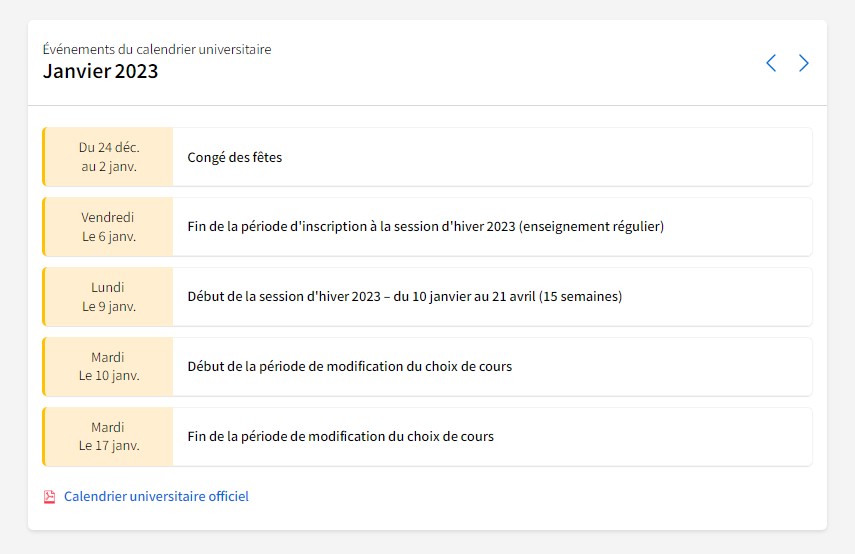
Task: Click the Janvier 2023 month heading
Action: tap(100, 71)
